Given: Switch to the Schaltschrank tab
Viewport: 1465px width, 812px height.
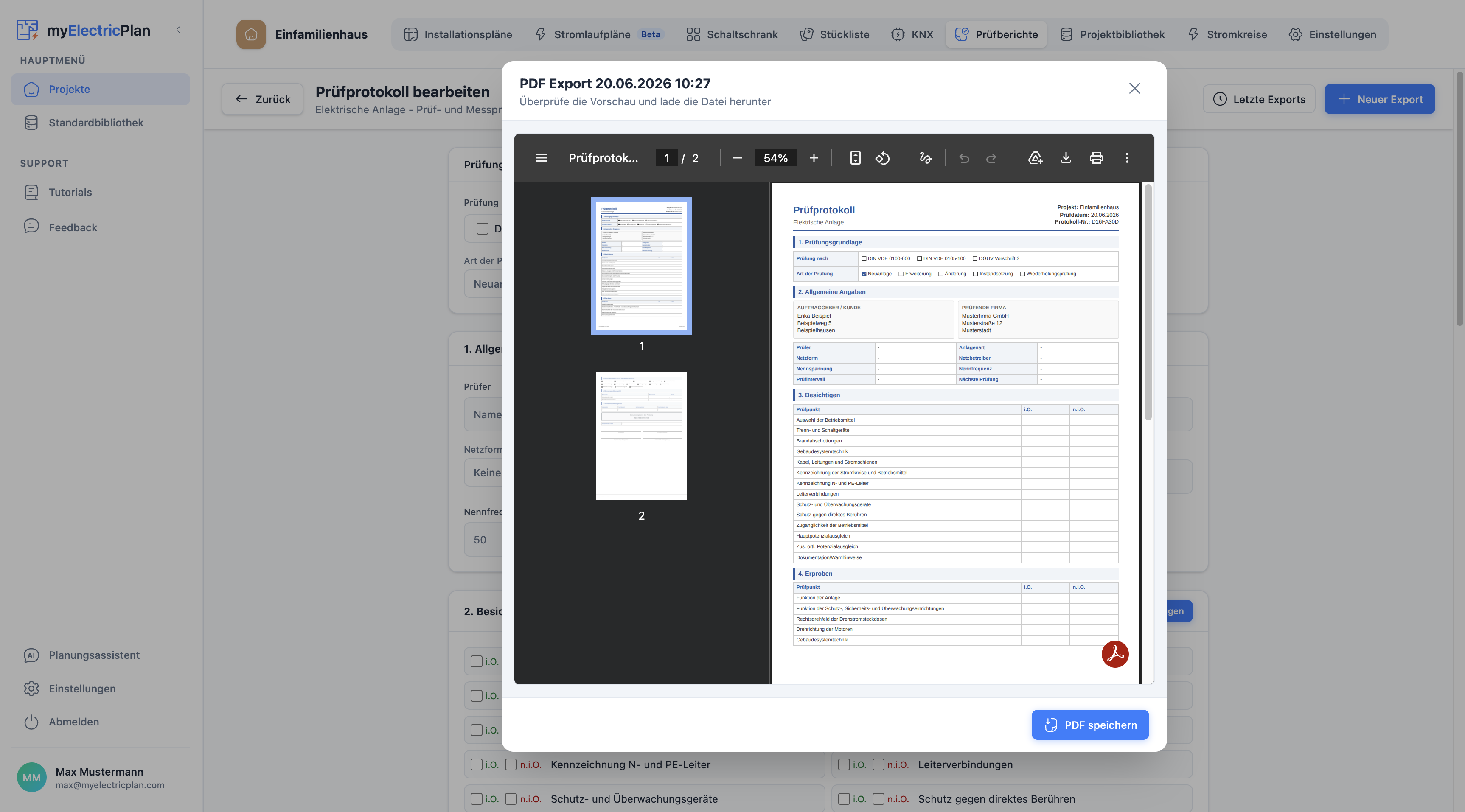Looking at the screenshot, I should tap(731, 34).
